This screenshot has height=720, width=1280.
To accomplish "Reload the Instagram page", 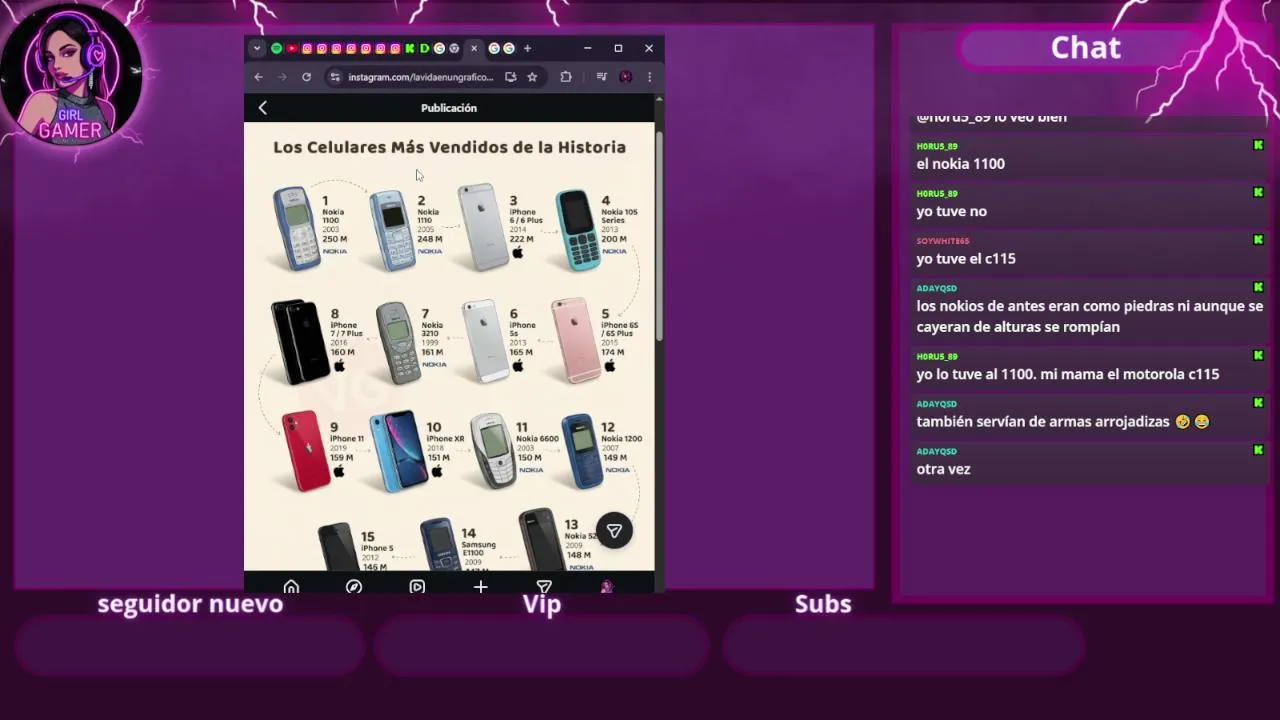I will pyautogui.click(x=306, y=77).
